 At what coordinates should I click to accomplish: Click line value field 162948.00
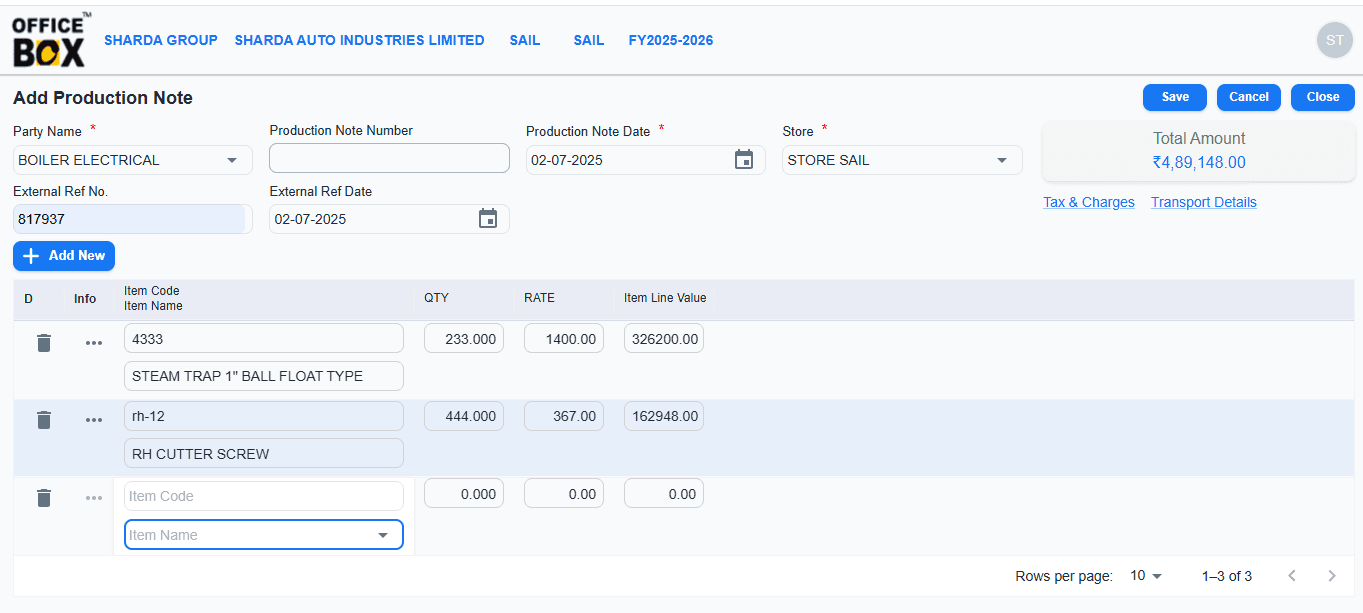tap(664, 416)
